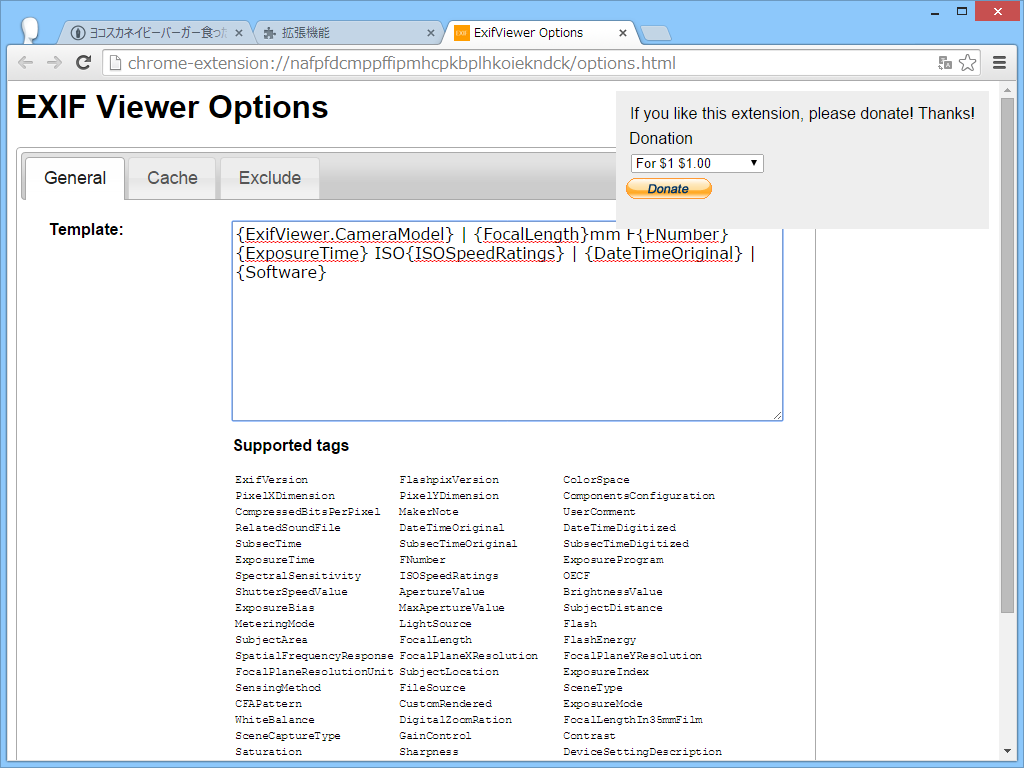1024x768 pixels.
Task: Click the scrollbar down arrow
Action: pos(1007,752)
